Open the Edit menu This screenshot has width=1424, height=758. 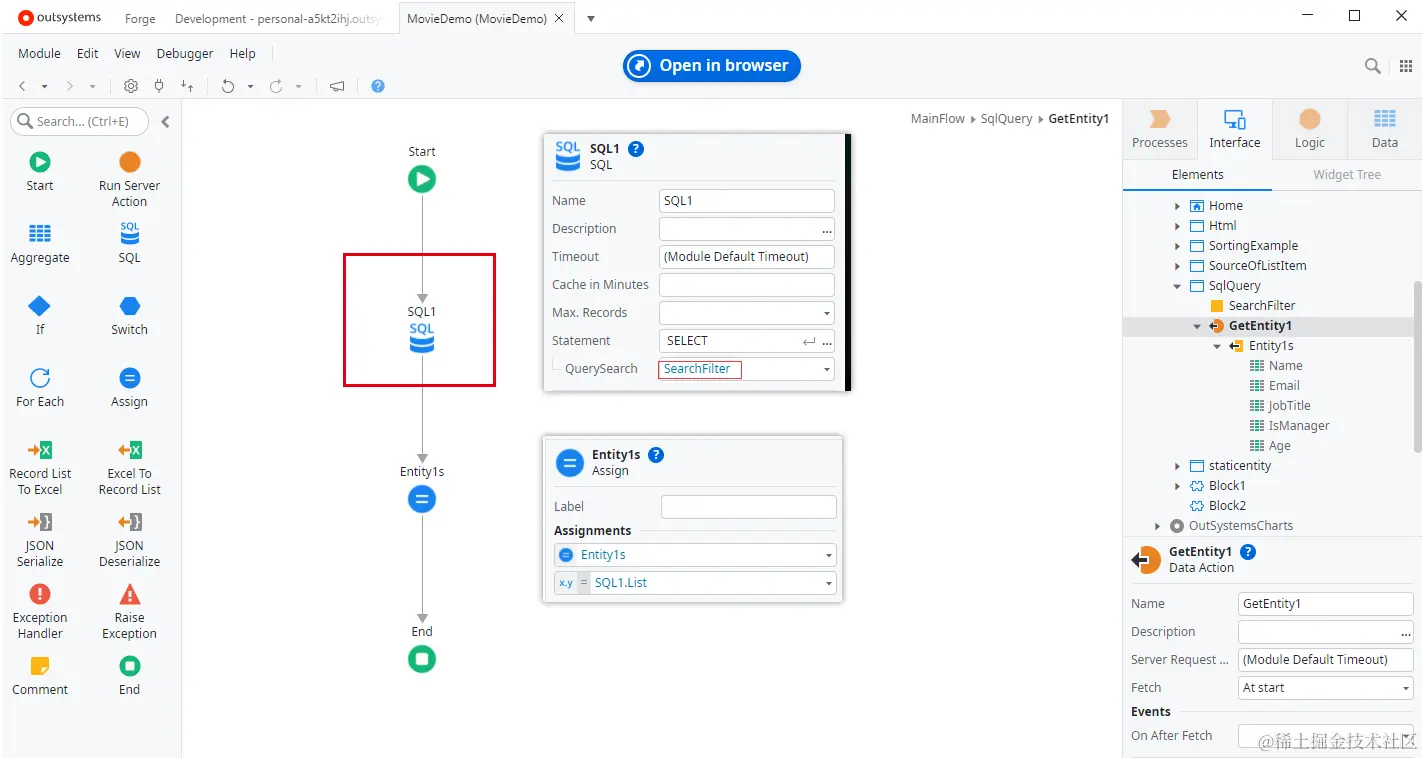point(88,54)
